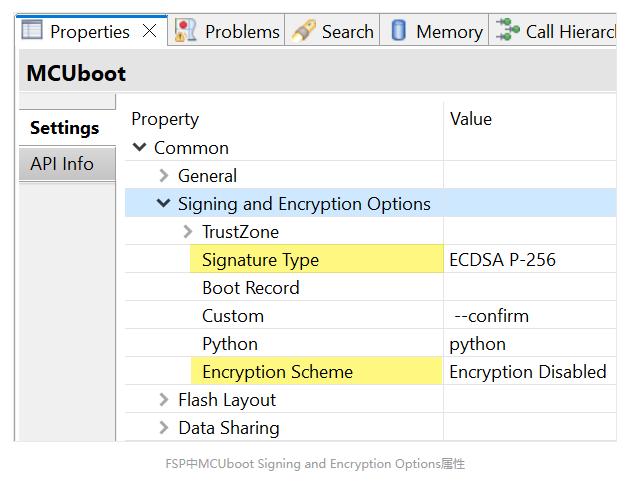Collapse Signing and Encryption Options

[x=163, y=203]
